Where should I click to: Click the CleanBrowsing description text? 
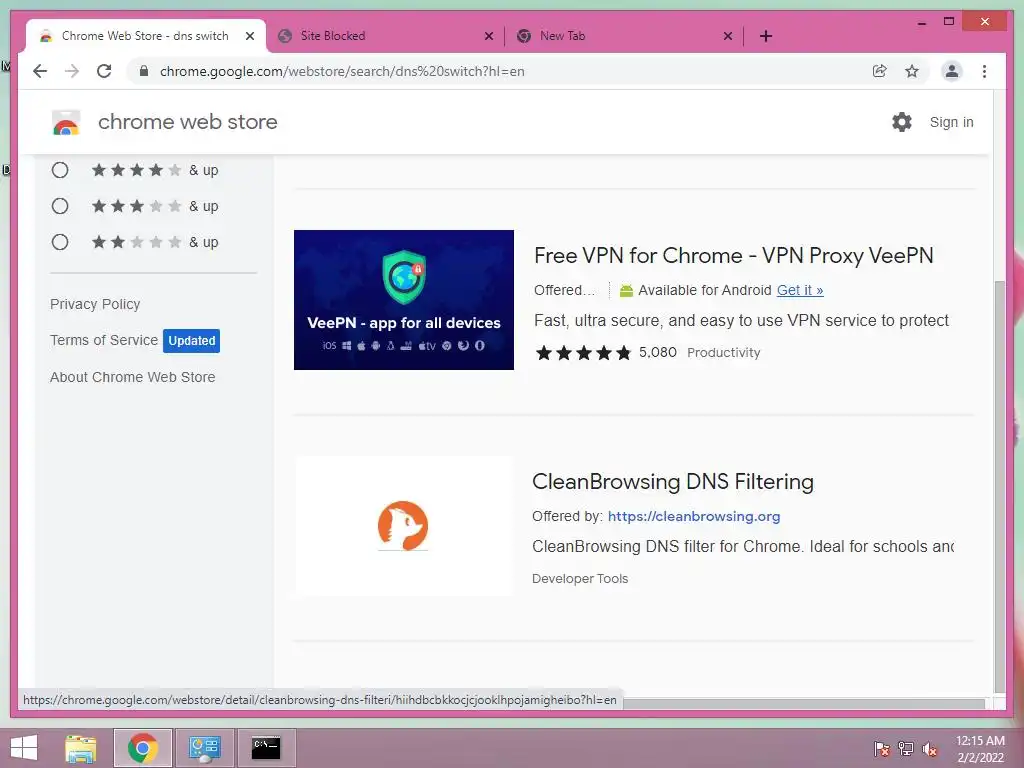(743, 547)
